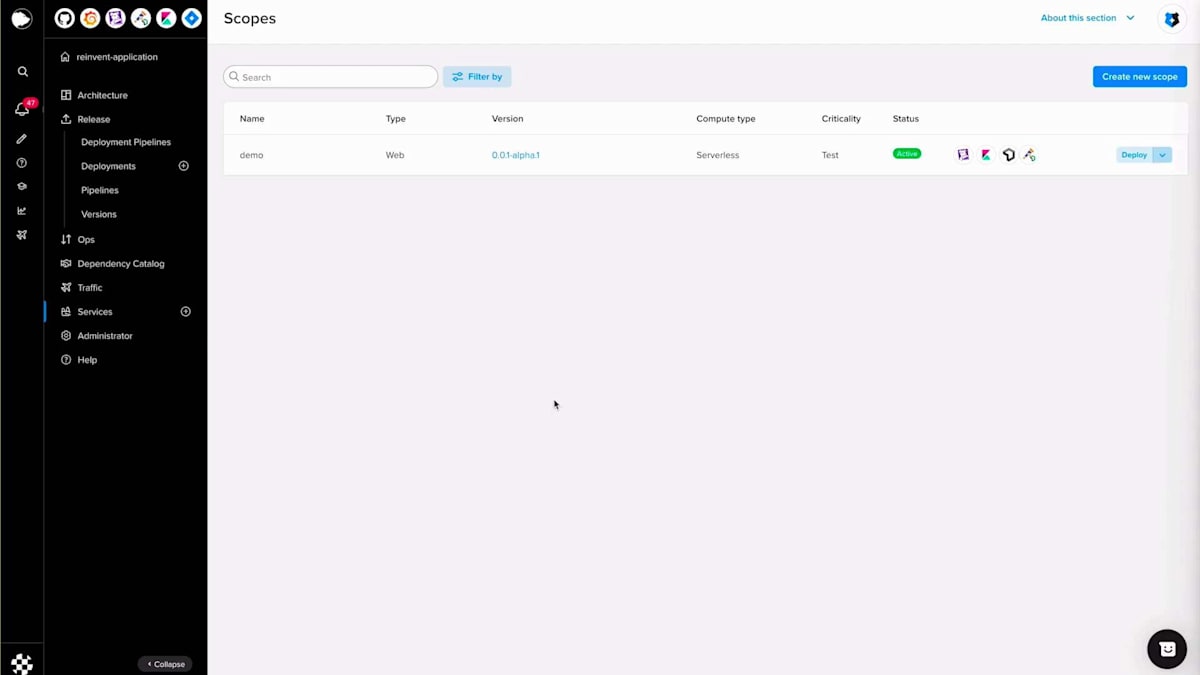Expand the About this section dropdown
The height and width of the screenshot is (675, 1200).
(1088, 18)
